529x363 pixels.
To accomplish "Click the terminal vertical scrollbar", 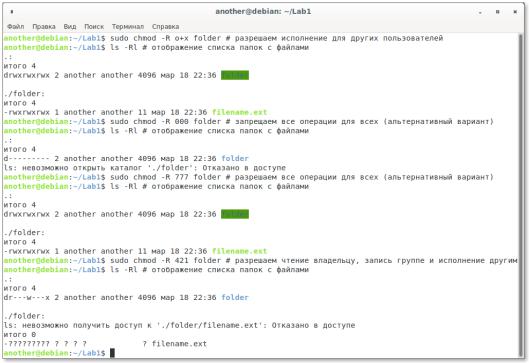I will click(x=521, y=196).
